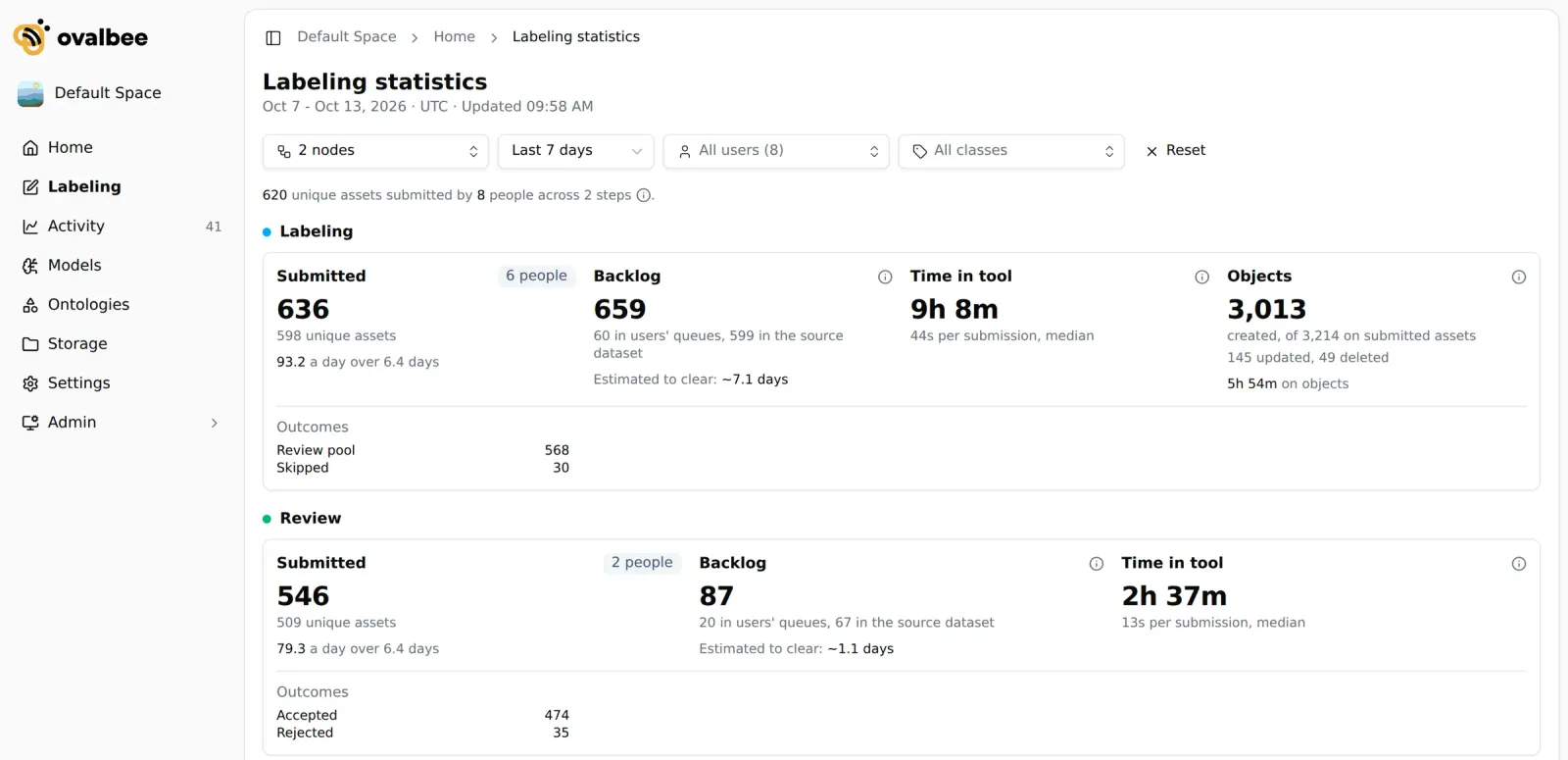
Task: Open Settings section in sidebar
Action: tap(122, 383)
